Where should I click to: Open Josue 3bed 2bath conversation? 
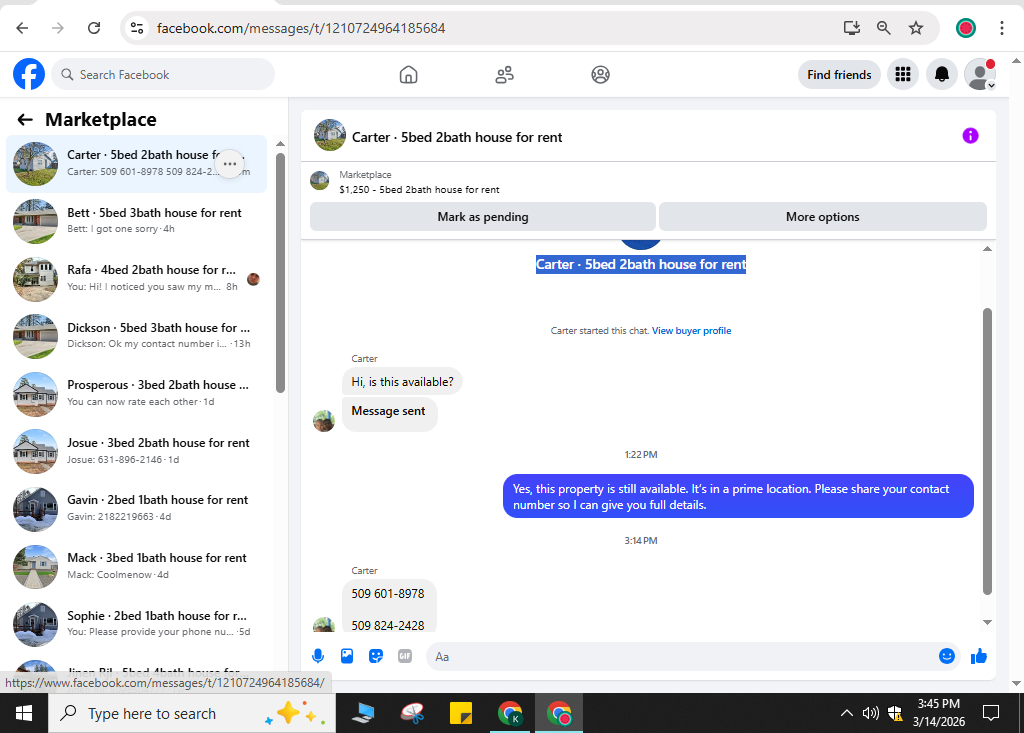[x=136, y=451]
